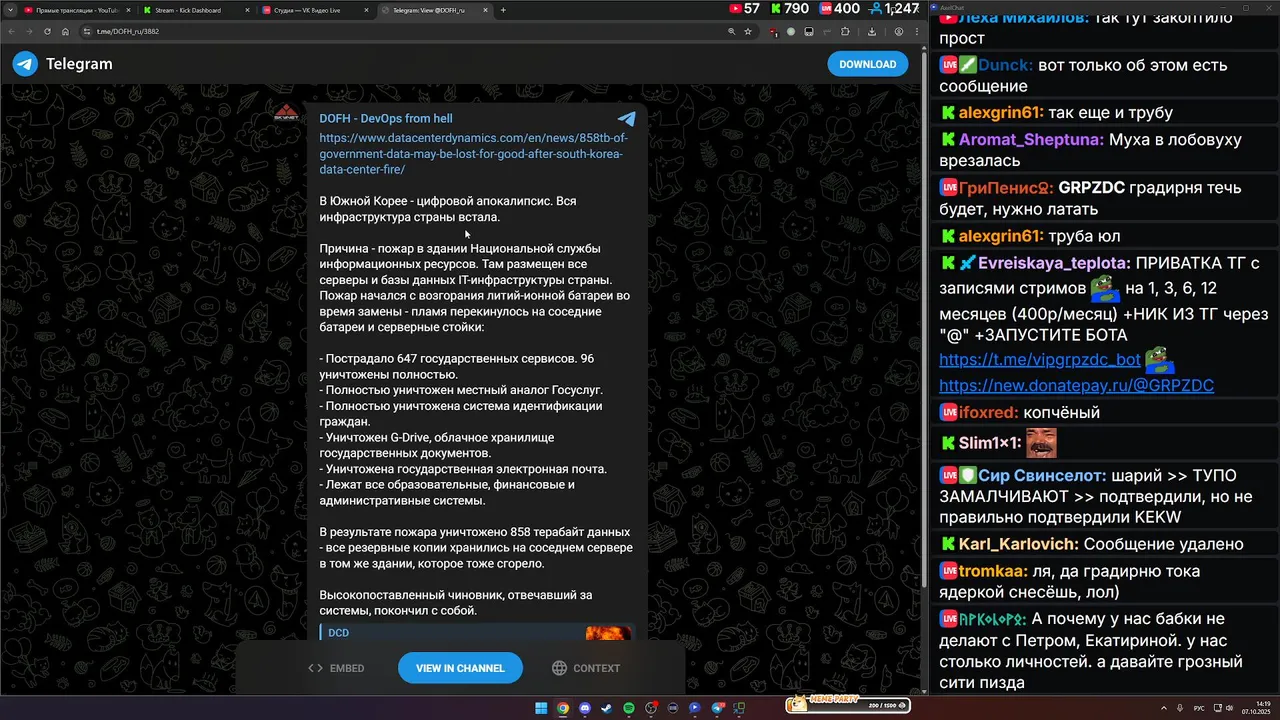Open Steam from the taskbar
This screenshot has width=1280, height=720.
[606, 708]
